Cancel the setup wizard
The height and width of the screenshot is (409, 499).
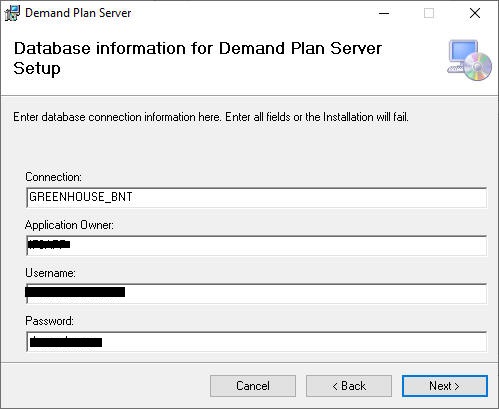(253, 386)
